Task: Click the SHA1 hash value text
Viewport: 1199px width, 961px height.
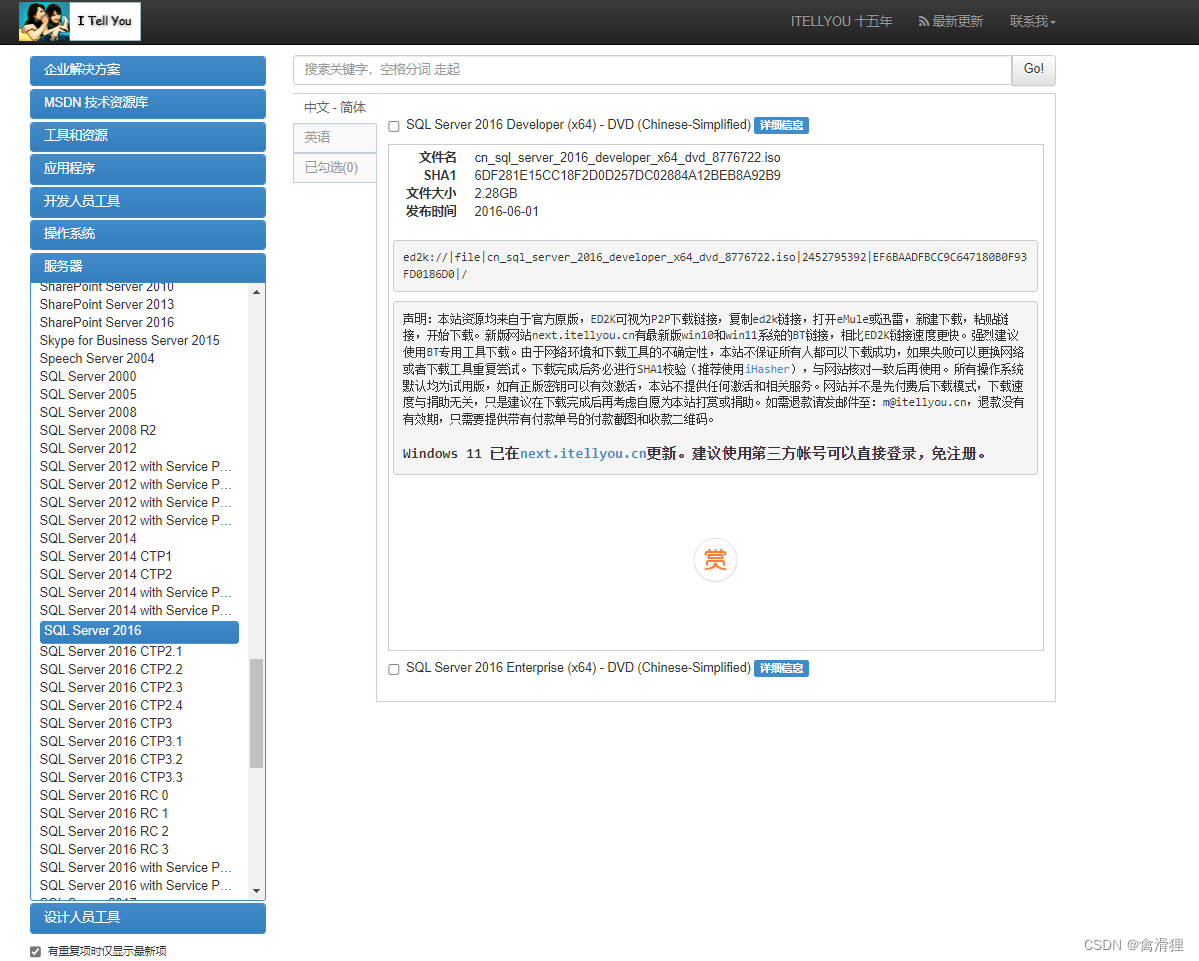Action: pyautogui.click(x=627, y=176)
